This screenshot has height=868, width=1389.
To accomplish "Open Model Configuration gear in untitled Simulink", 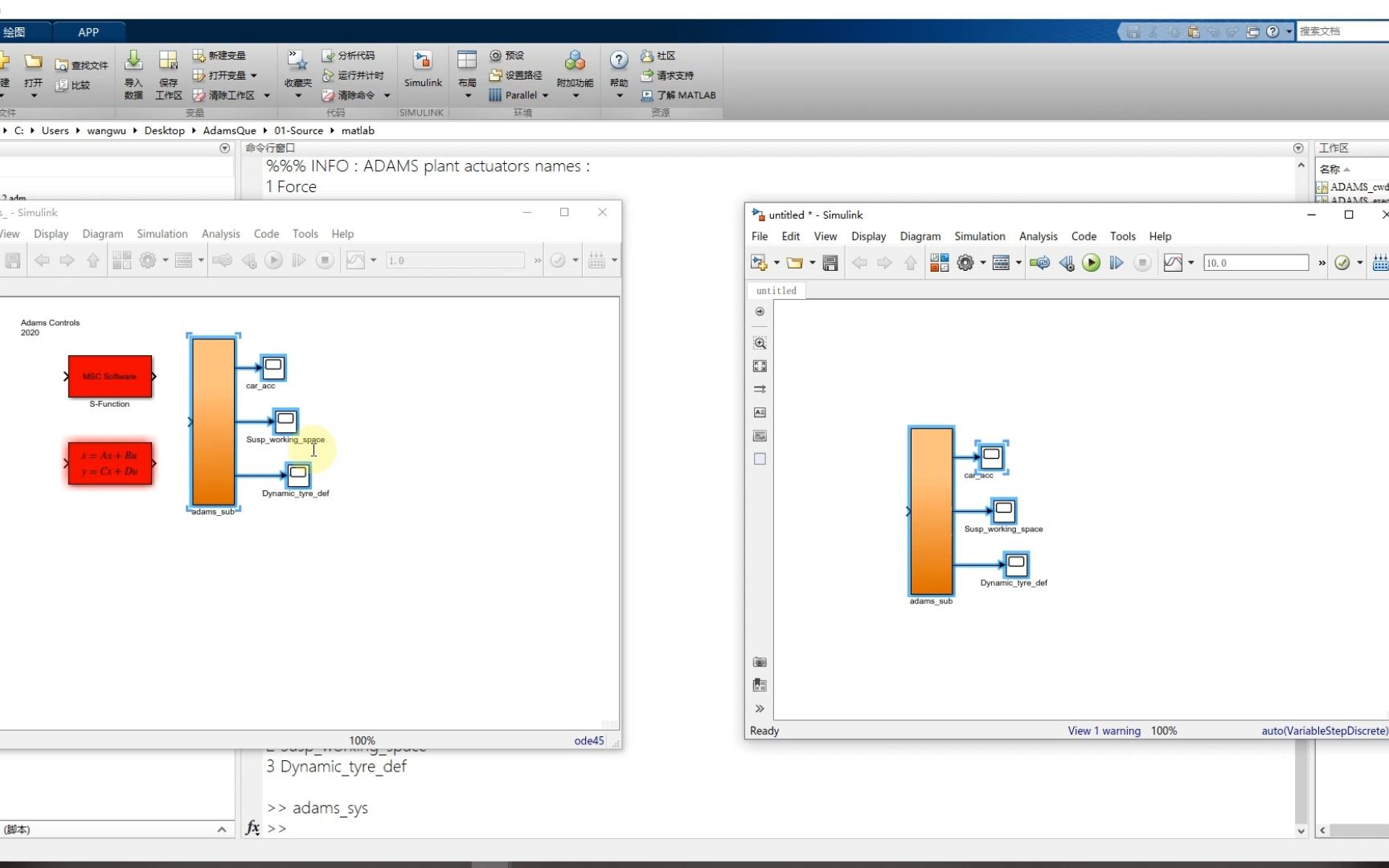I will click(965, 263).
